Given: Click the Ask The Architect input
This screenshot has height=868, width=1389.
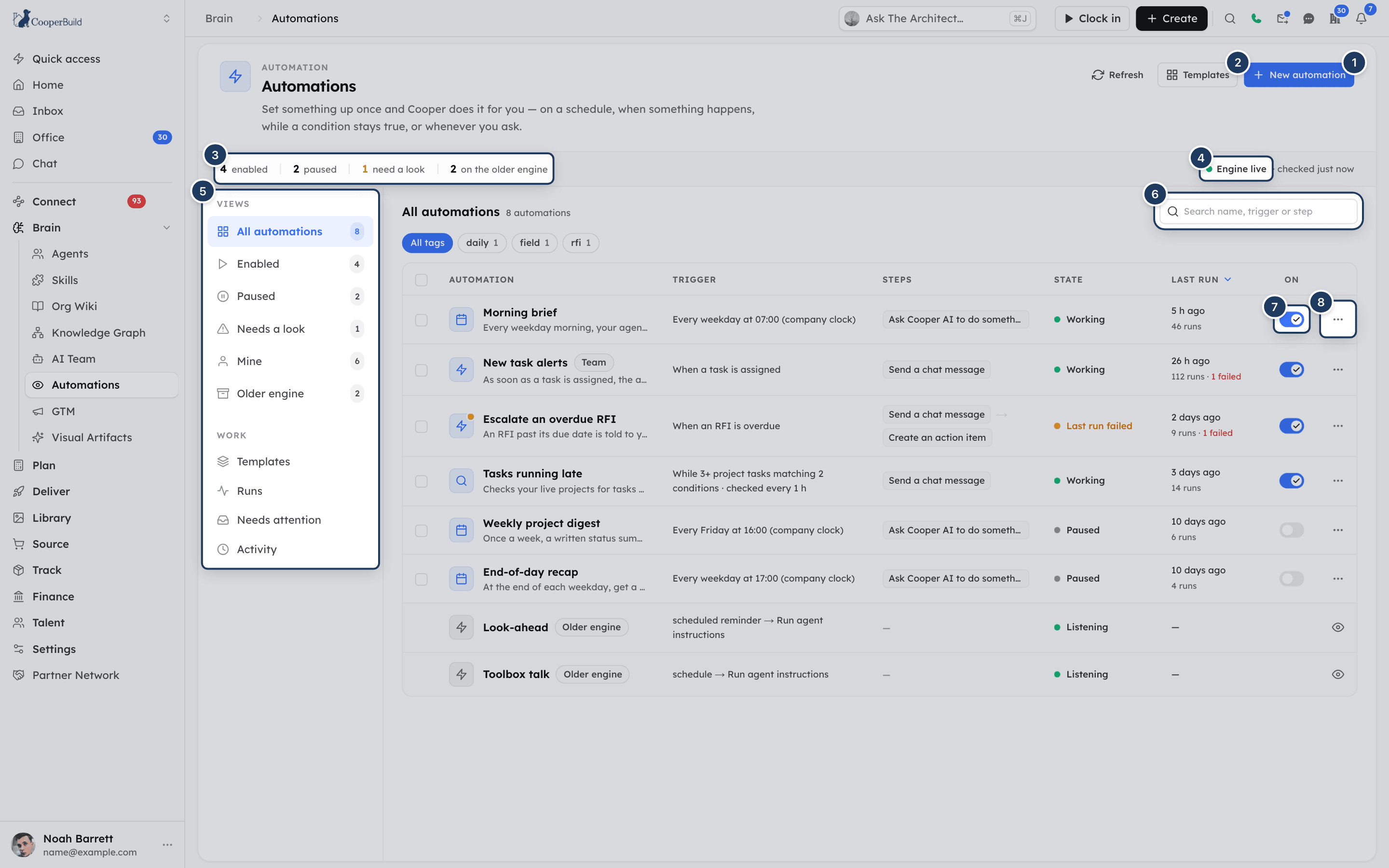Looking at the screenshot, I should click(937, 18).
